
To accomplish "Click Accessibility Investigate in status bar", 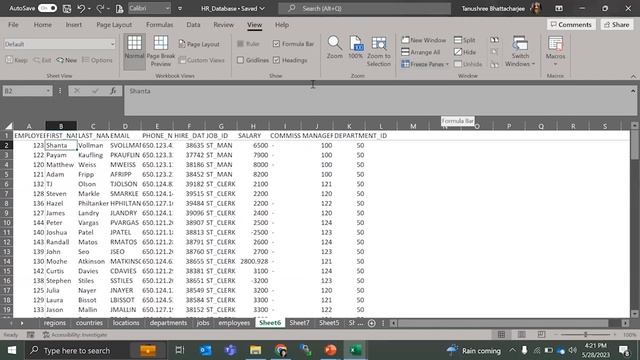I will [x=75, y=335].
